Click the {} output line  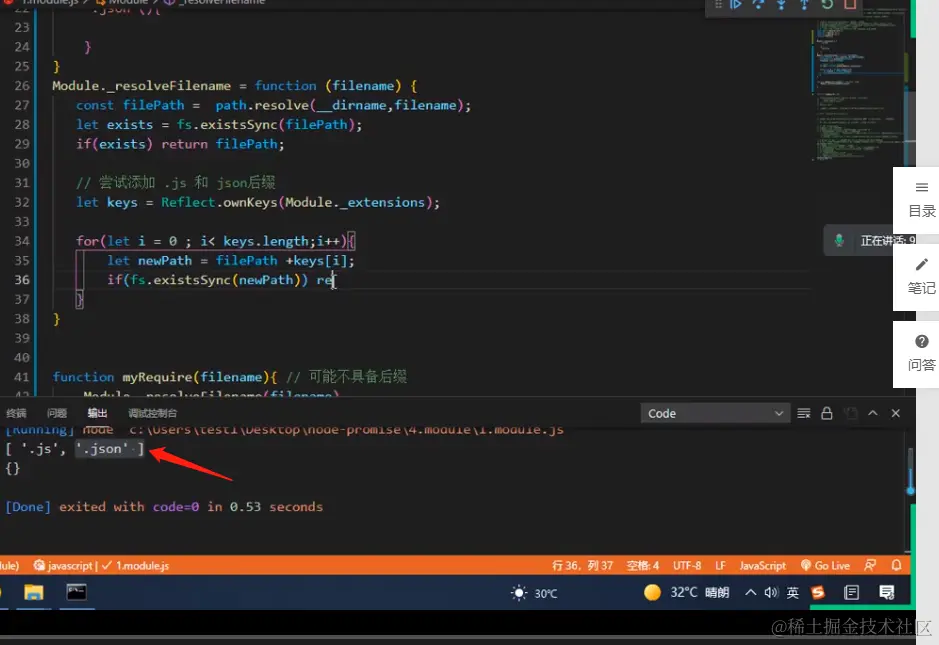[x=13, y=468]
